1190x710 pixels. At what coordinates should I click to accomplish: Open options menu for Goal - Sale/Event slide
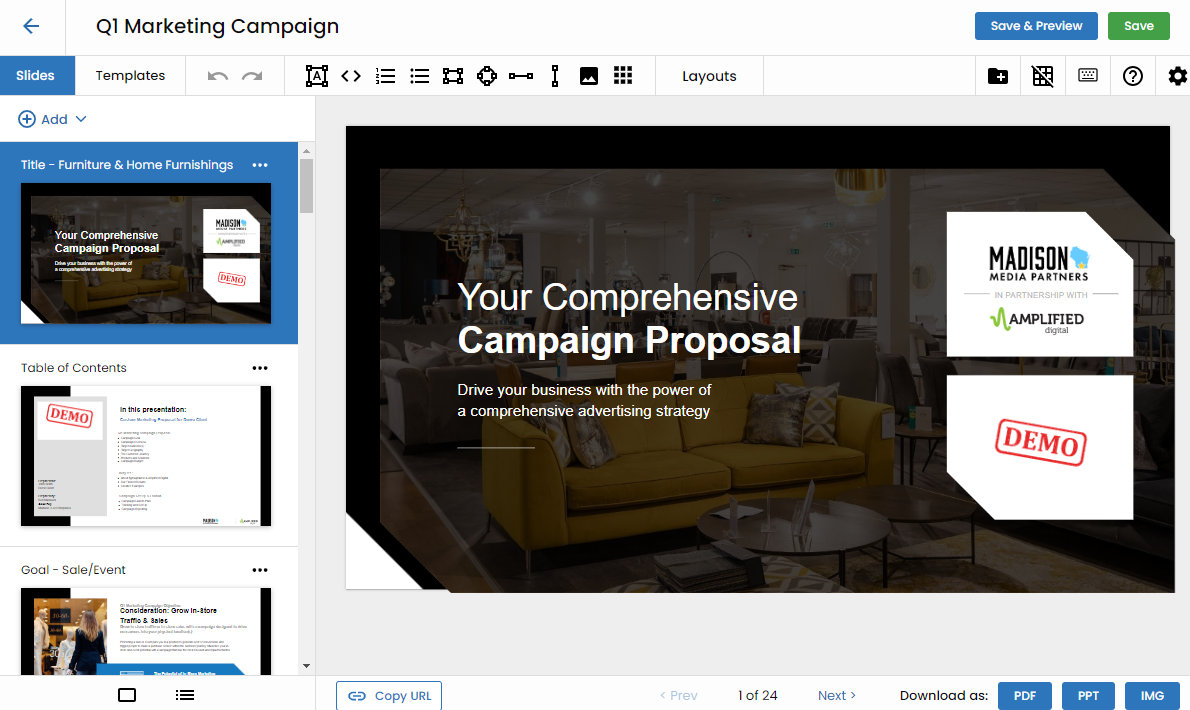click(260, 570)
